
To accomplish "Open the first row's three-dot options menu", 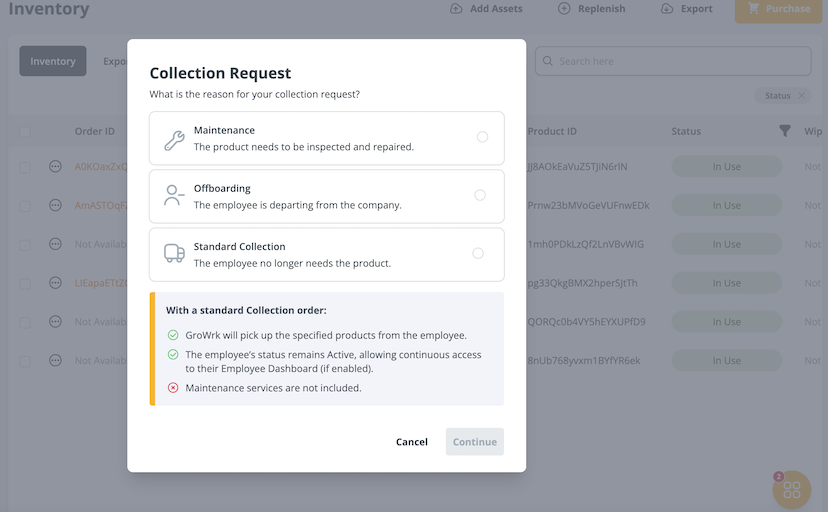I will click(x=56, y=166).
